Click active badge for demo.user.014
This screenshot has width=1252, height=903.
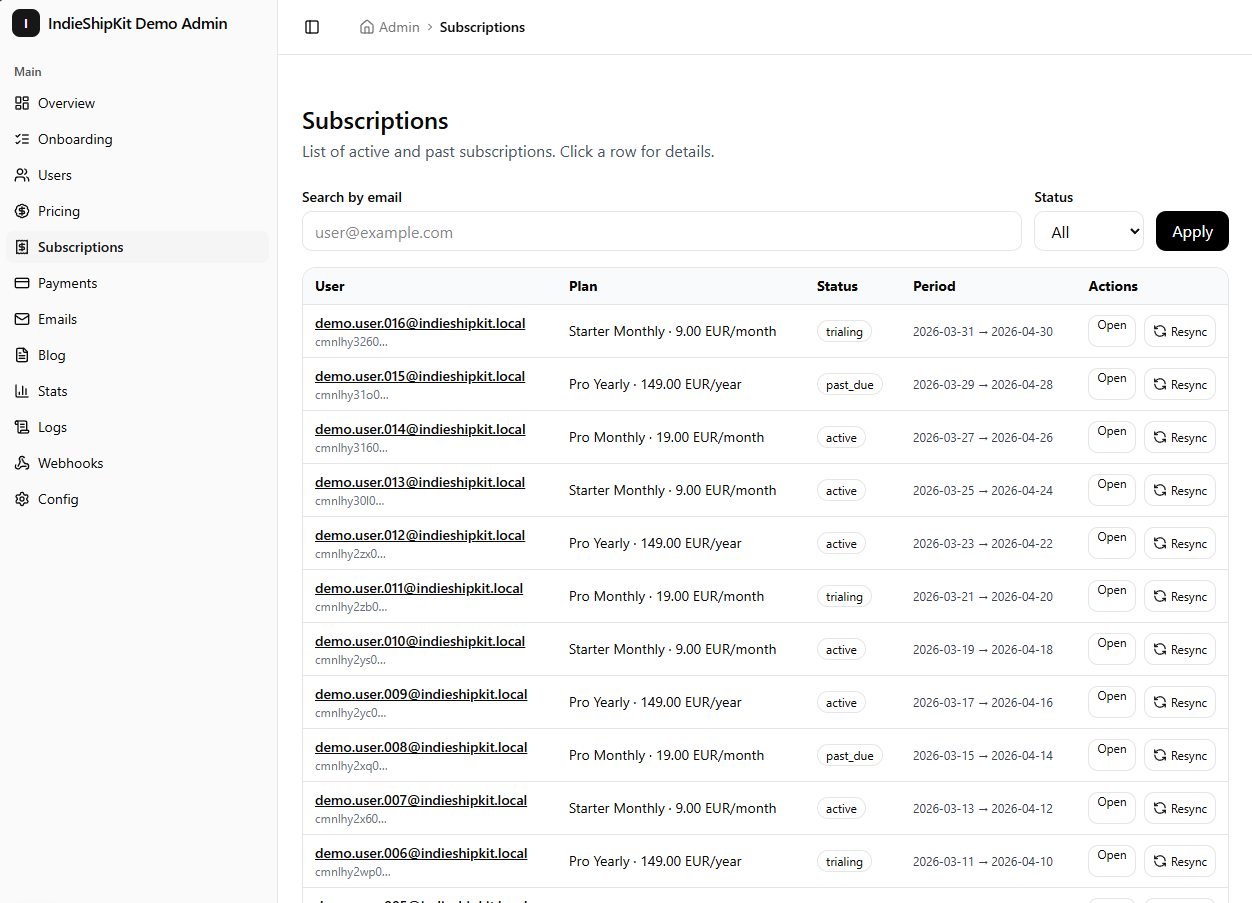(841, 437)
